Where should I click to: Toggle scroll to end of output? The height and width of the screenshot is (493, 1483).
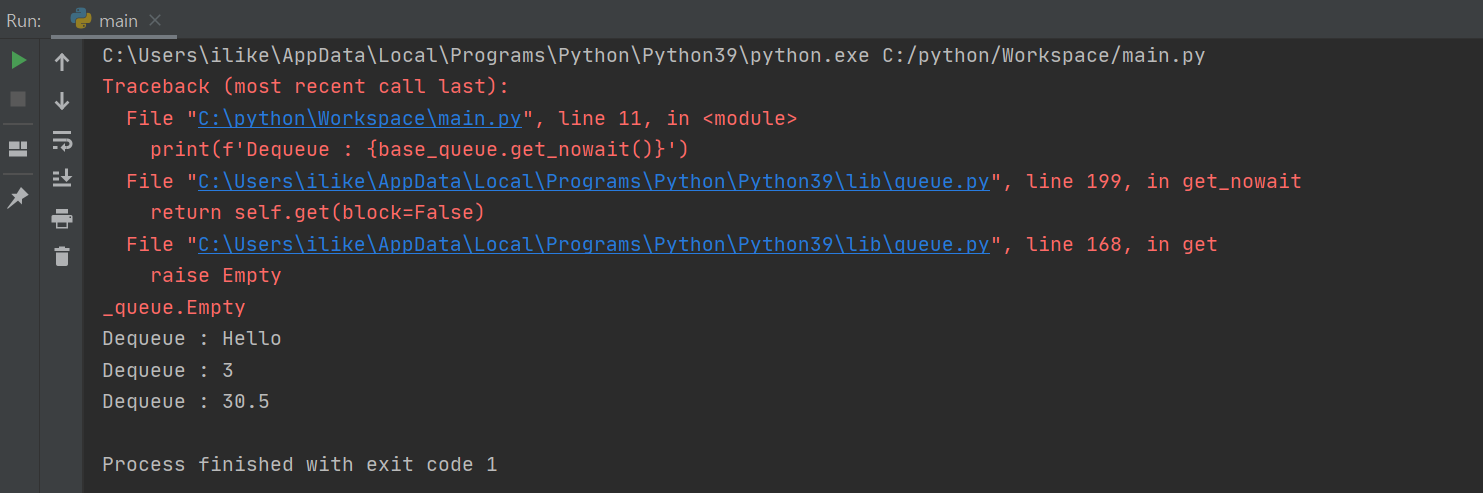tap(62, 178)
